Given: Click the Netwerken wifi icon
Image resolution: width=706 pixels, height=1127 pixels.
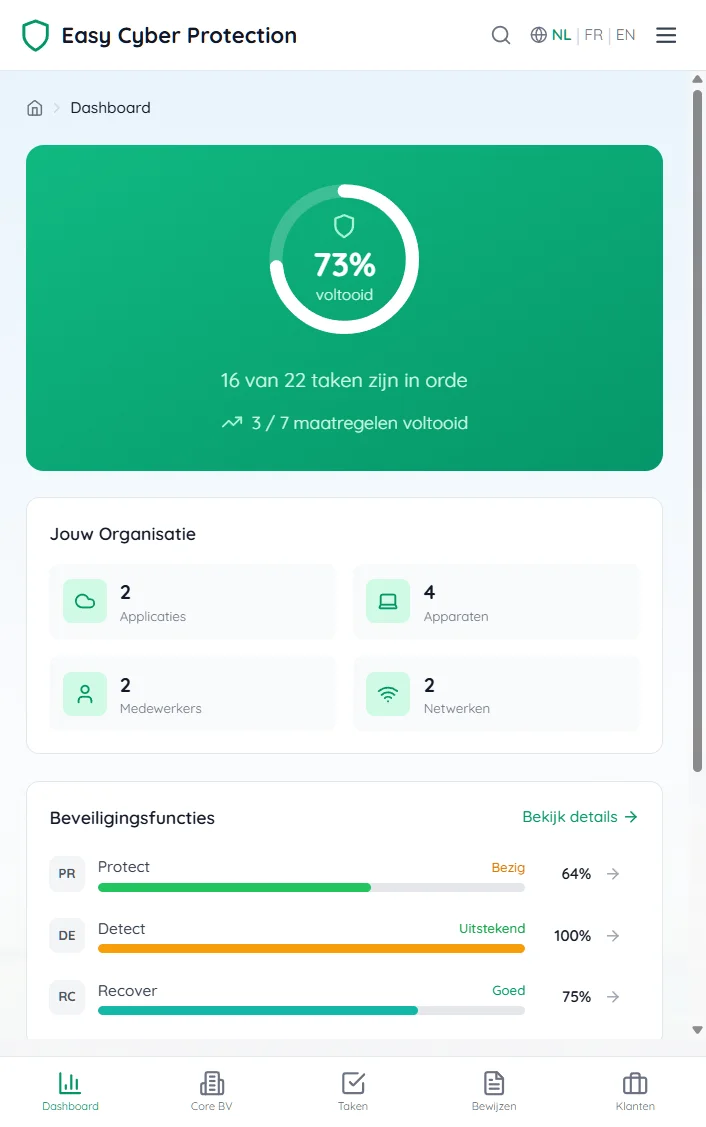Looking at the screenshot, I should tap(387, 693).
